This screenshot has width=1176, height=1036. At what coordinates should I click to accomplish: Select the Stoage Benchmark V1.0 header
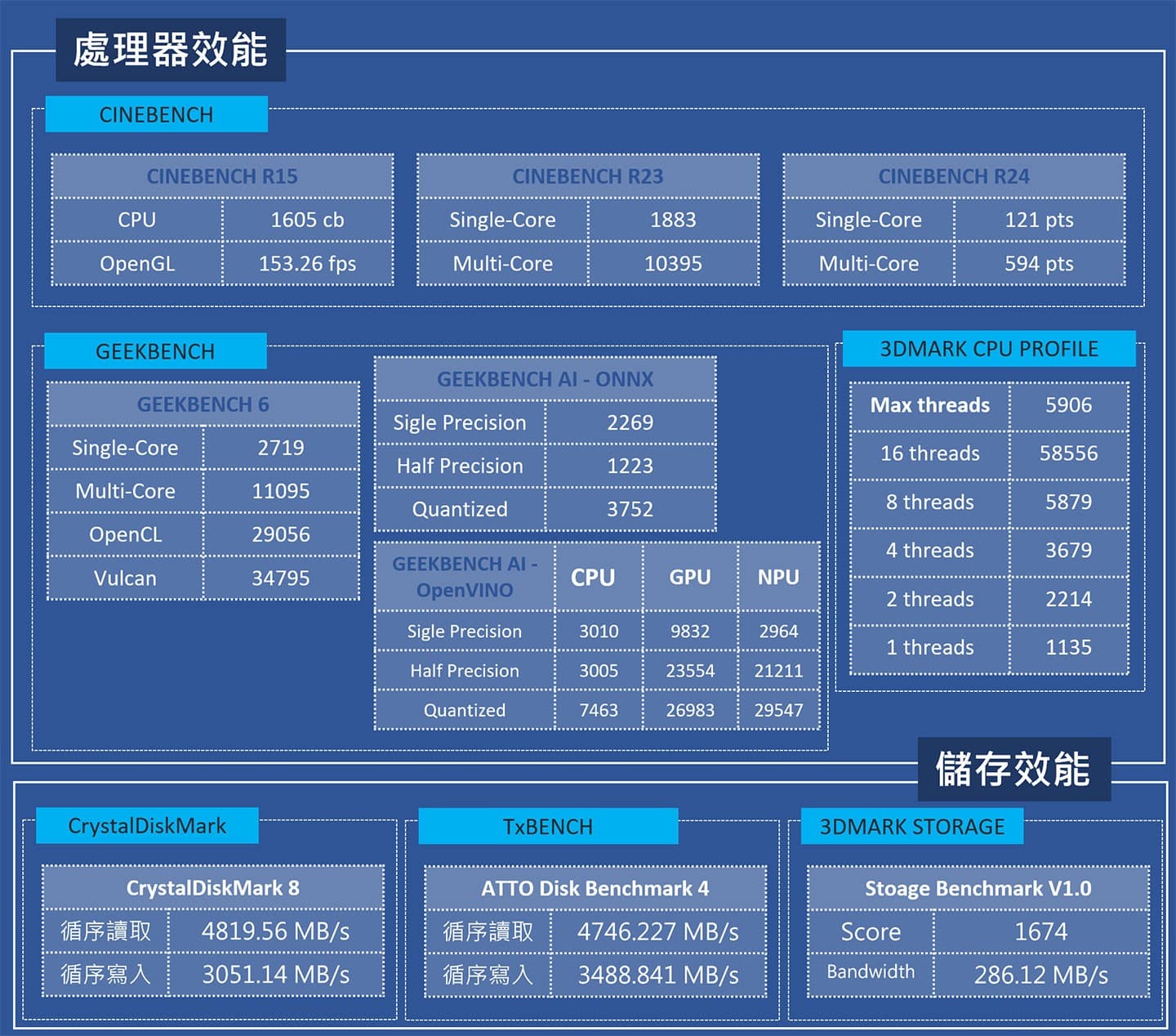tap(978, 888)
